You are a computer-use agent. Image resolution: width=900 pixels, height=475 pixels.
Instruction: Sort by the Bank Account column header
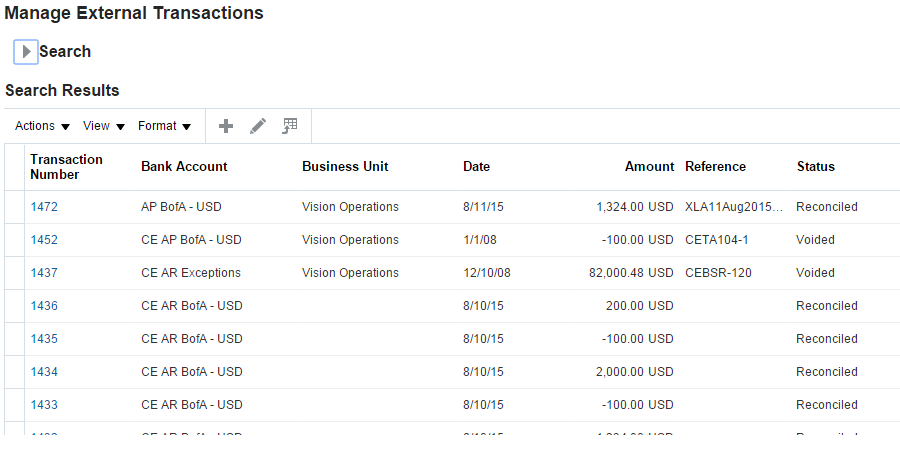(184, 167)
